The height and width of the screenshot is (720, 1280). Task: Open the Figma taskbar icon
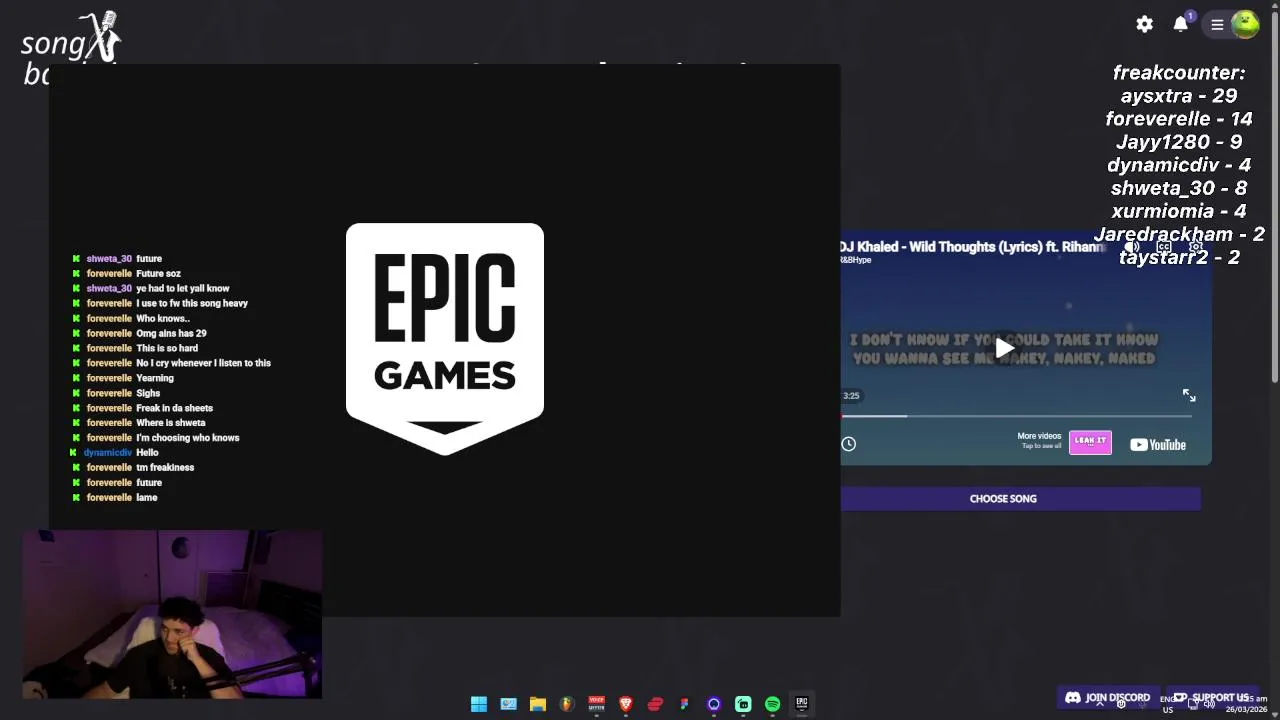pyautogui.click(x=684, y=704)
